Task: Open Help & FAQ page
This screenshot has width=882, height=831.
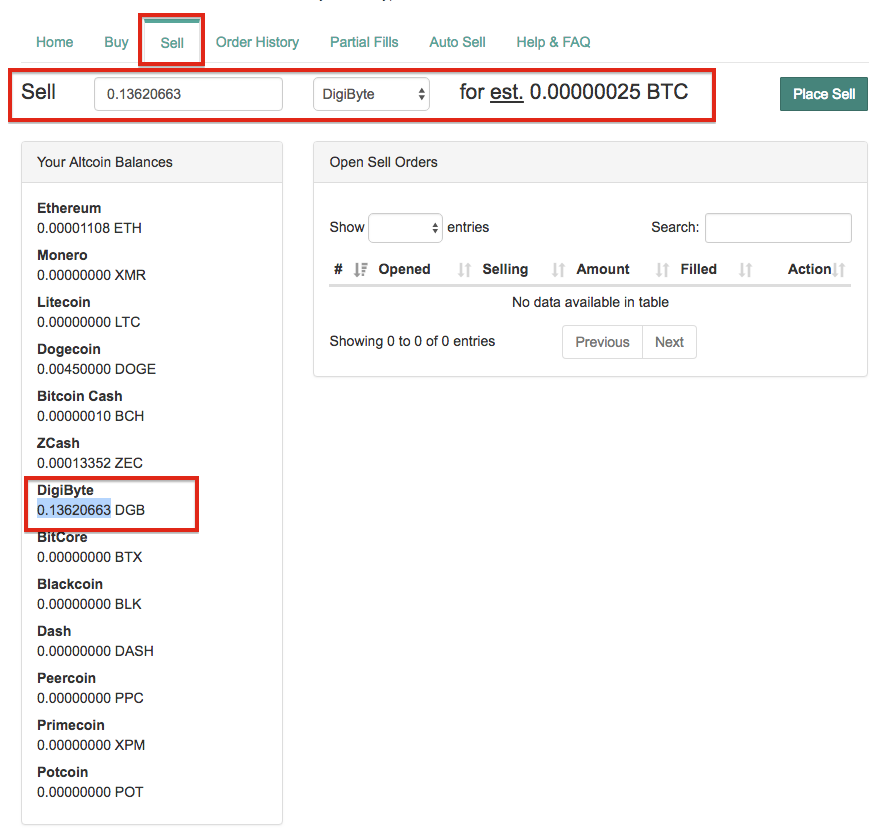Action: 554,42
